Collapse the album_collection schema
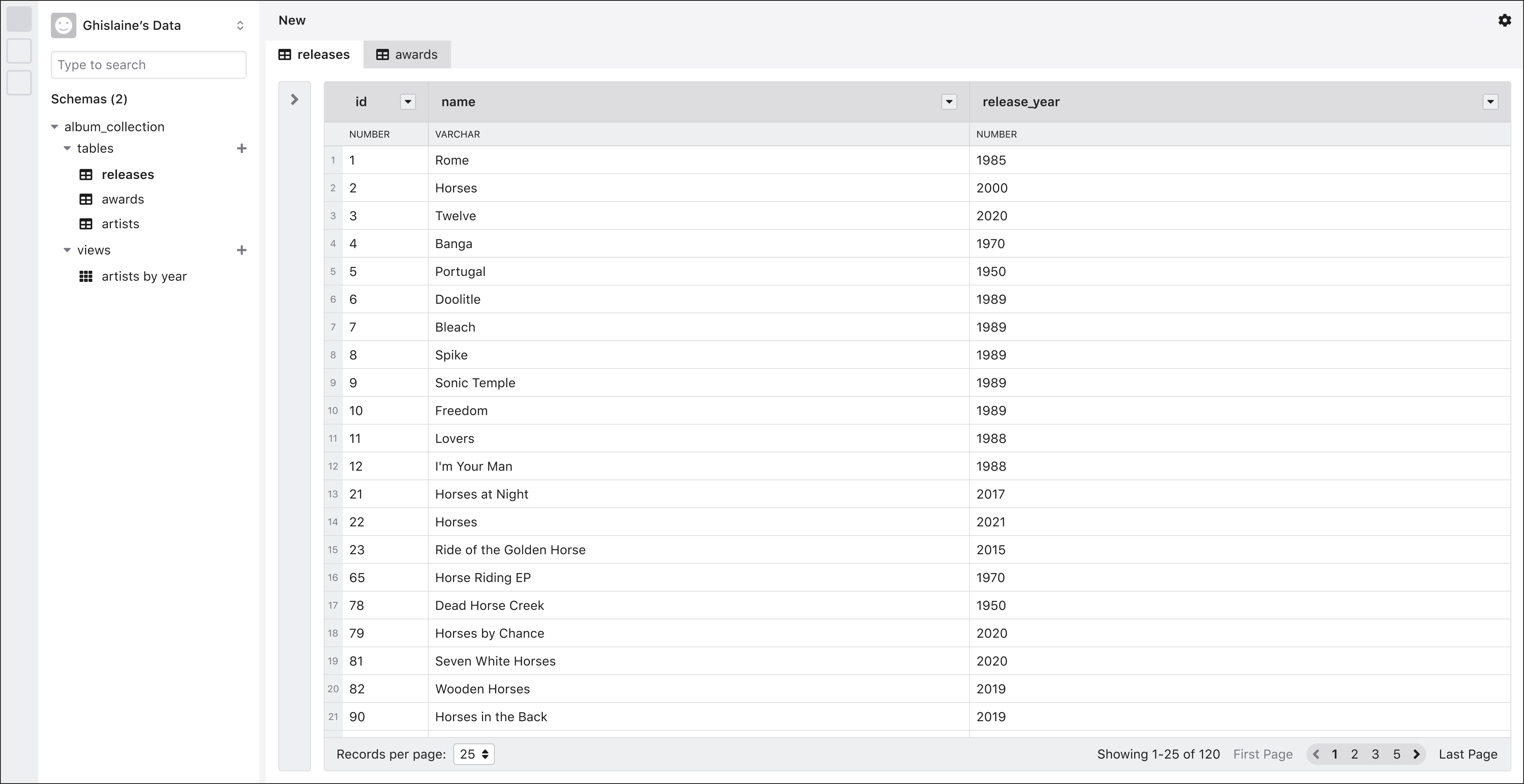The image size is (1524, 784). (x=54, y=126)
